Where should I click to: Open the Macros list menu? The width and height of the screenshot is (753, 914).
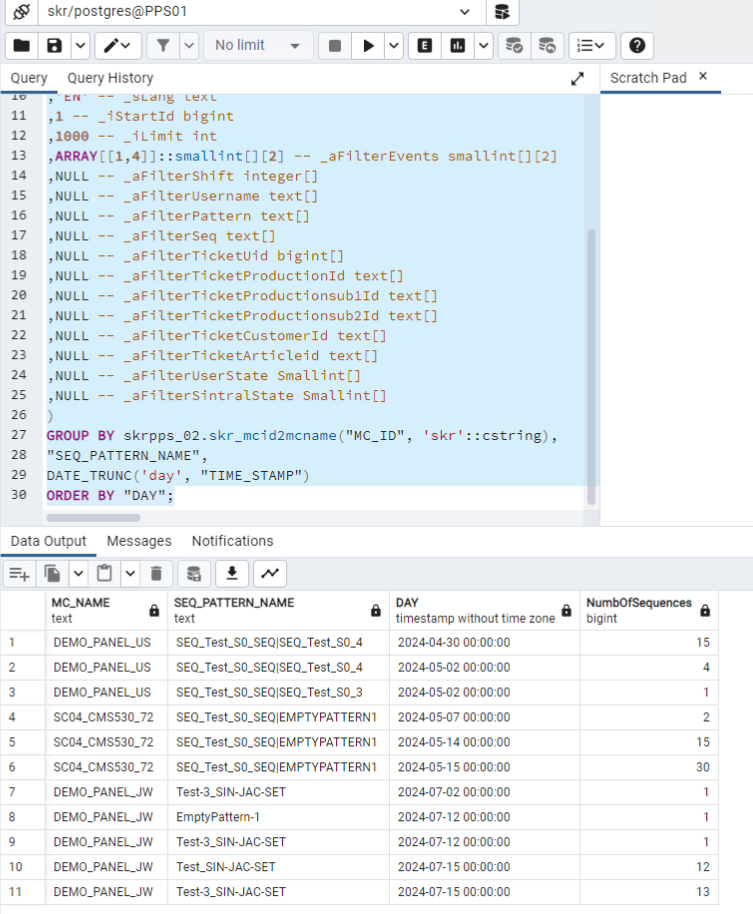tap(592, 45)
